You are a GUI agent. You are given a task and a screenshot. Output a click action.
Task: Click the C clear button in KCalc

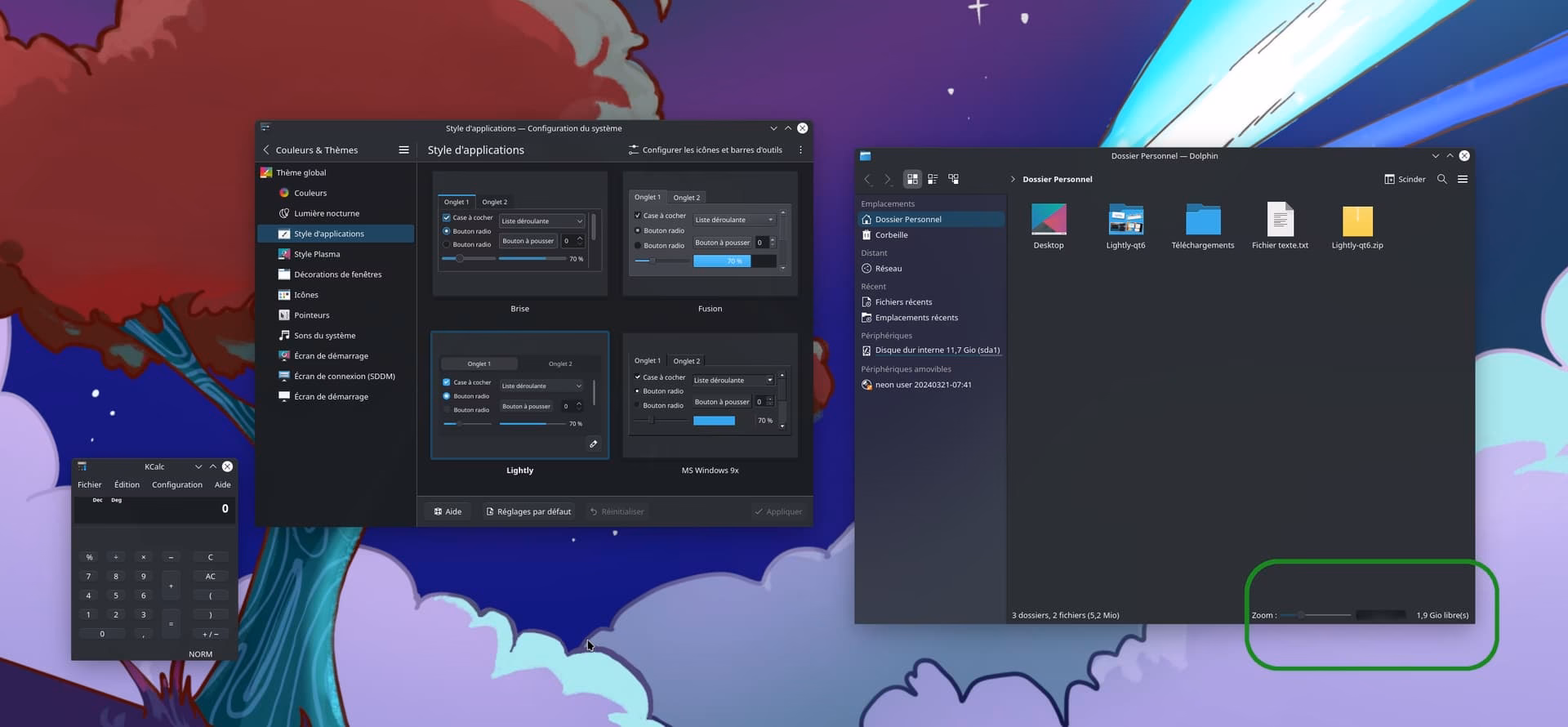(211, 558)
